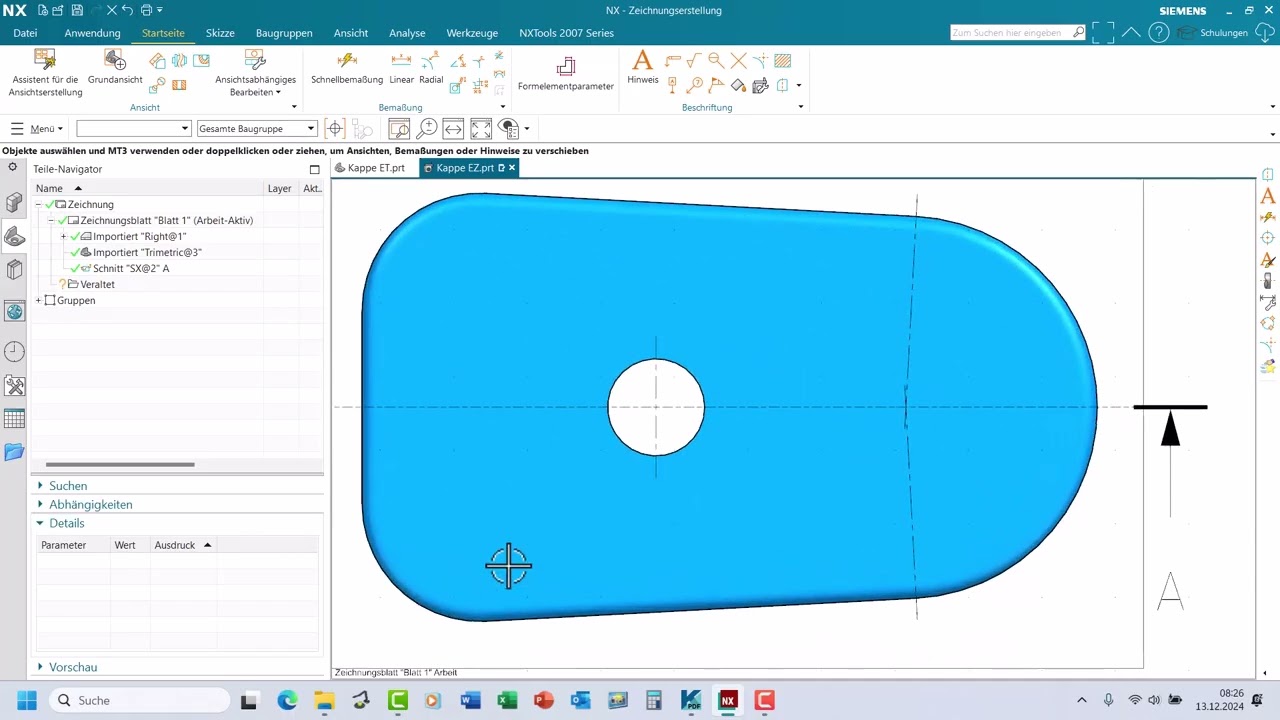Viewport: 1280px width, 720px height.
Task: Pick the surface finish symbol icon
Action: pos(694,61)
